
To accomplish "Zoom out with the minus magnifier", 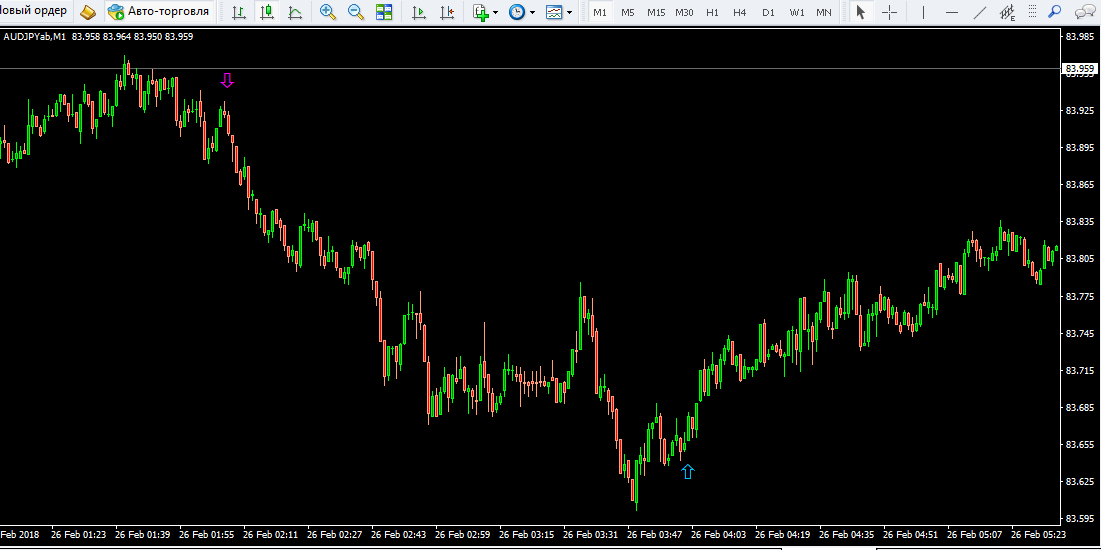I will click(x=356, y=12).
